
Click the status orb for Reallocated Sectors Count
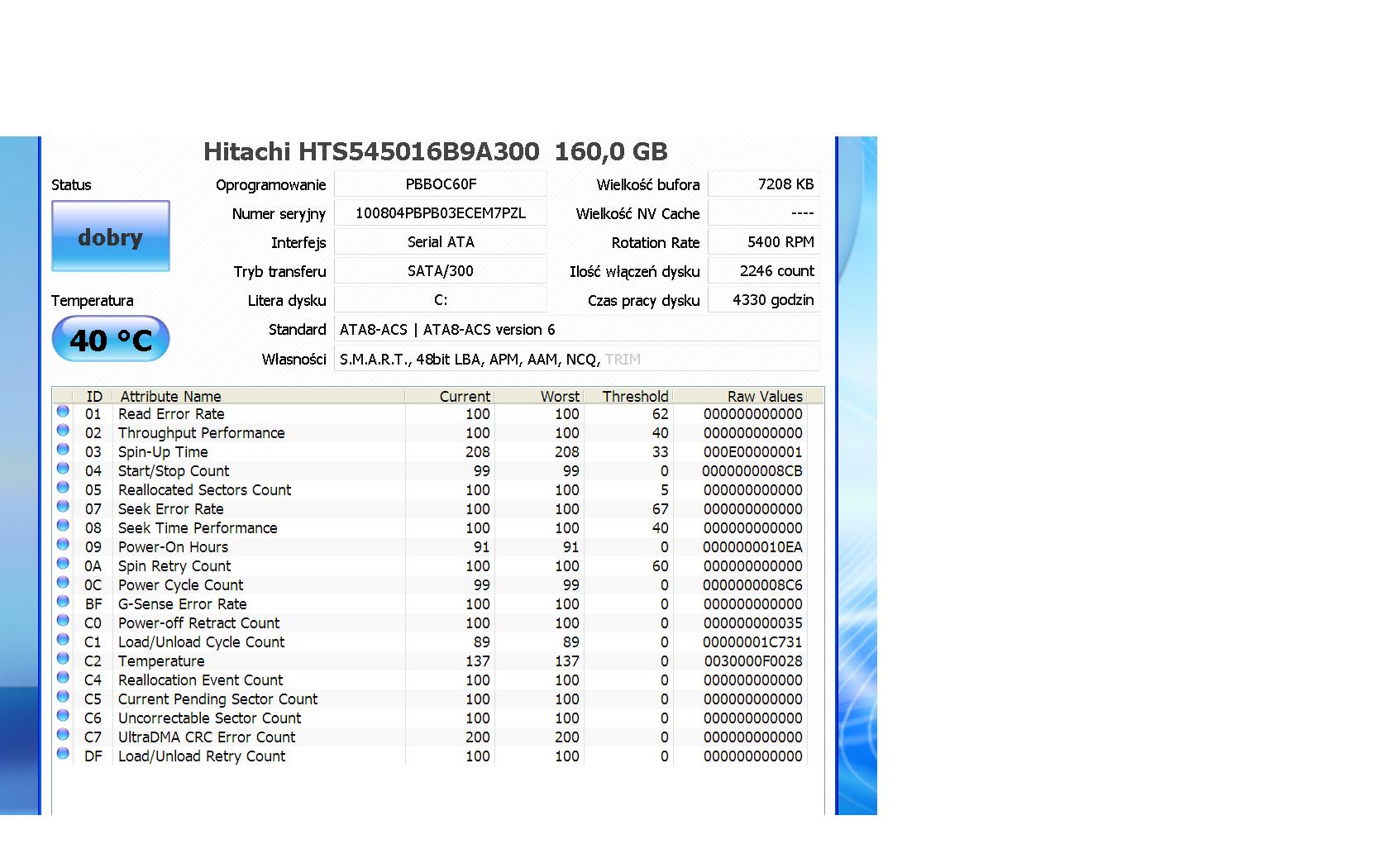pos(63,487)
